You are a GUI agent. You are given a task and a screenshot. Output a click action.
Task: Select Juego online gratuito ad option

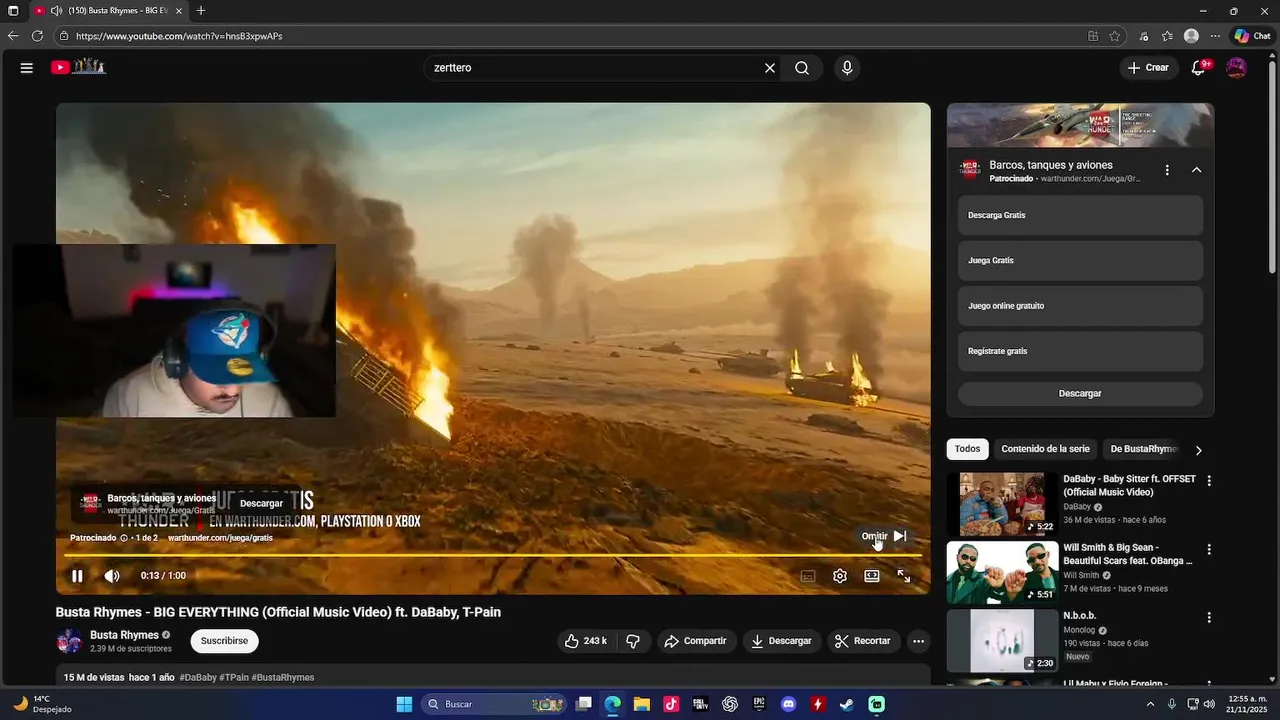(1080, 306)
